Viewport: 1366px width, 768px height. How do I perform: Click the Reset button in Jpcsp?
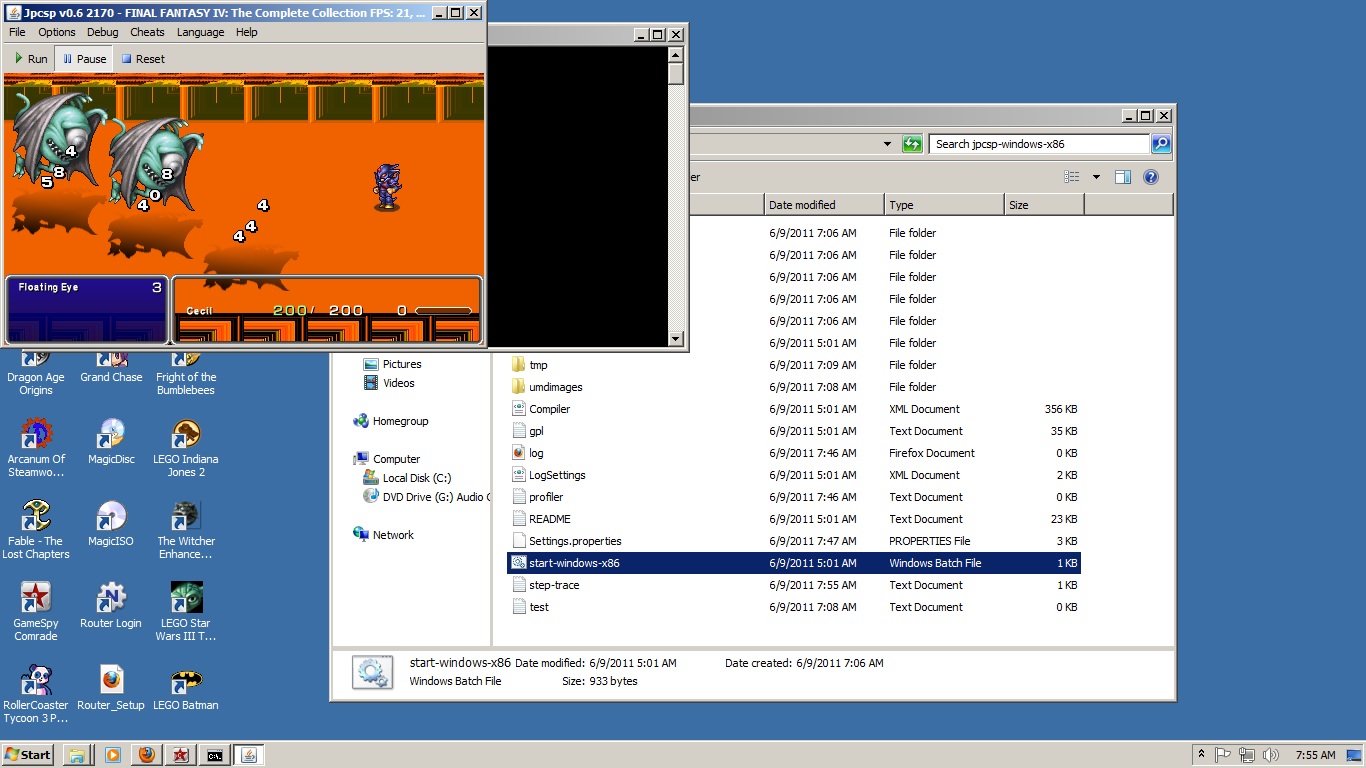pyautogui.click(x=143, y=59)
